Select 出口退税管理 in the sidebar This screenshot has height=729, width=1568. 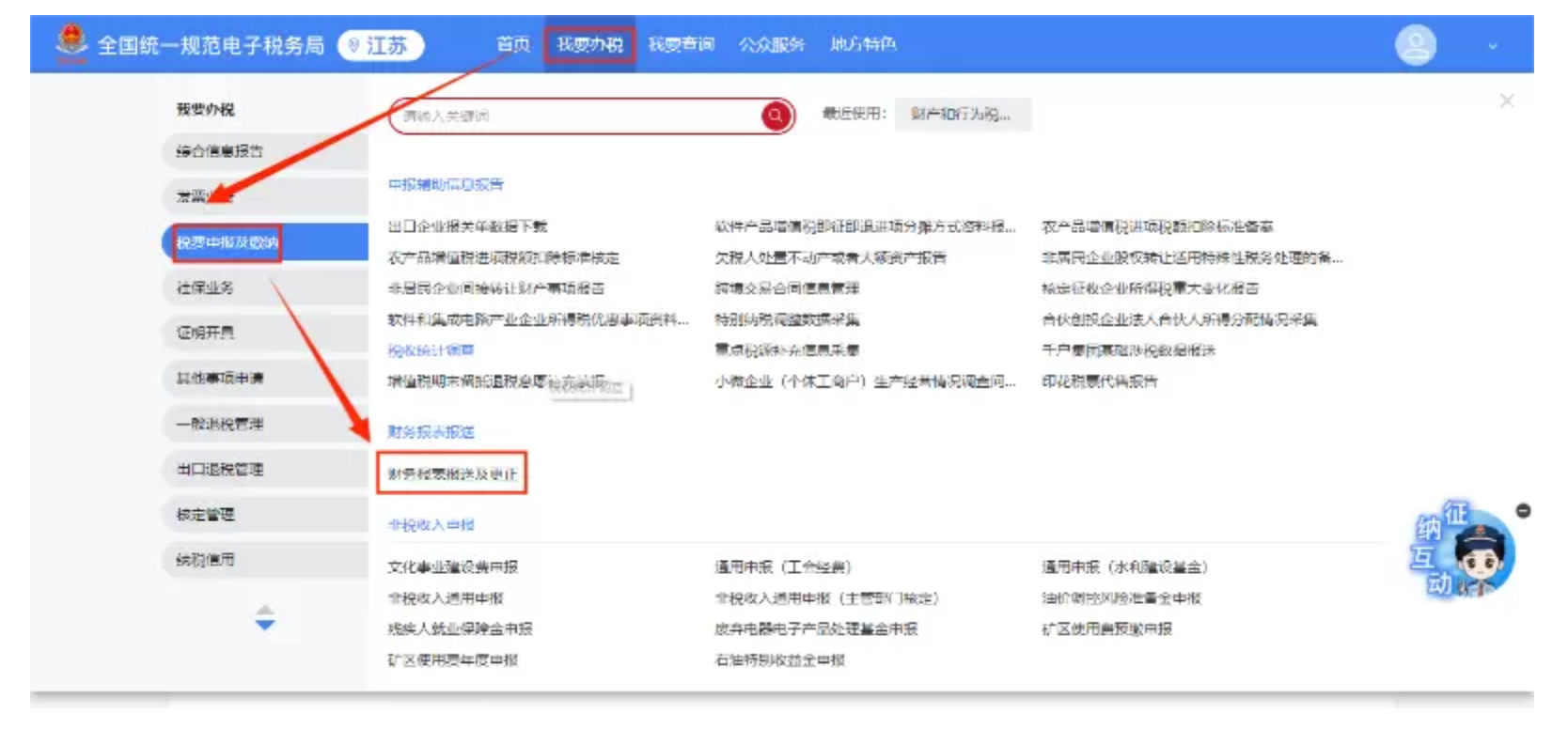pos(264,469)
